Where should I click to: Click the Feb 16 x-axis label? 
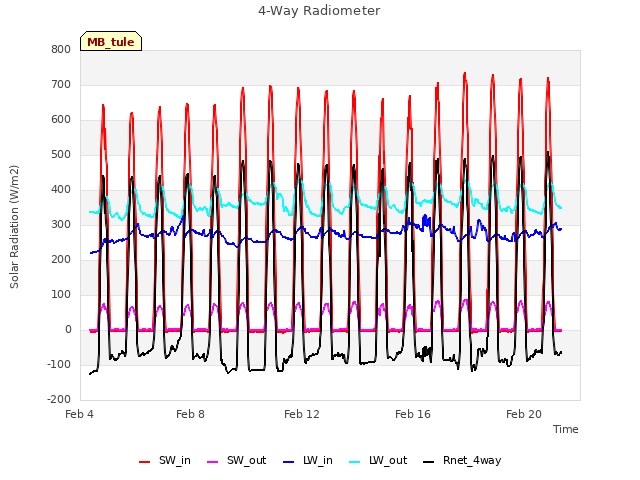pyautogui.click(x=413, y=414)
